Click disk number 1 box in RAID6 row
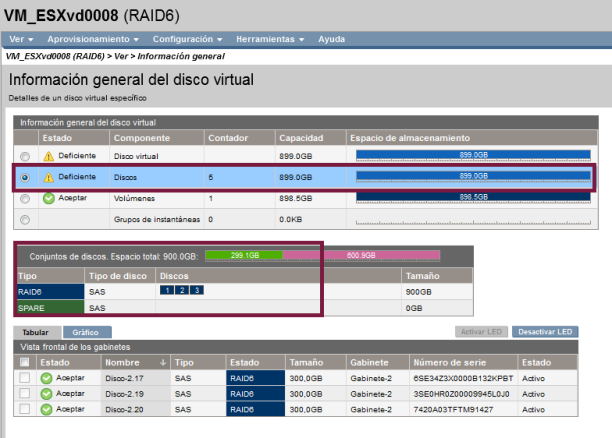 167,290
